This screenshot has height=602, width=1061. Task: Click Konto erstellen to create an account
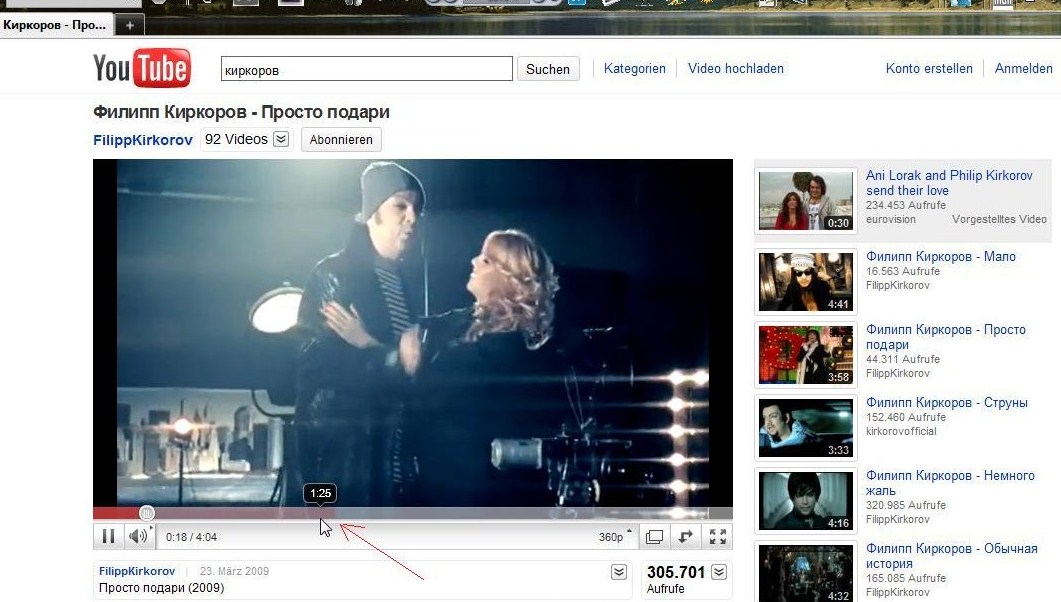click(929, 68)
